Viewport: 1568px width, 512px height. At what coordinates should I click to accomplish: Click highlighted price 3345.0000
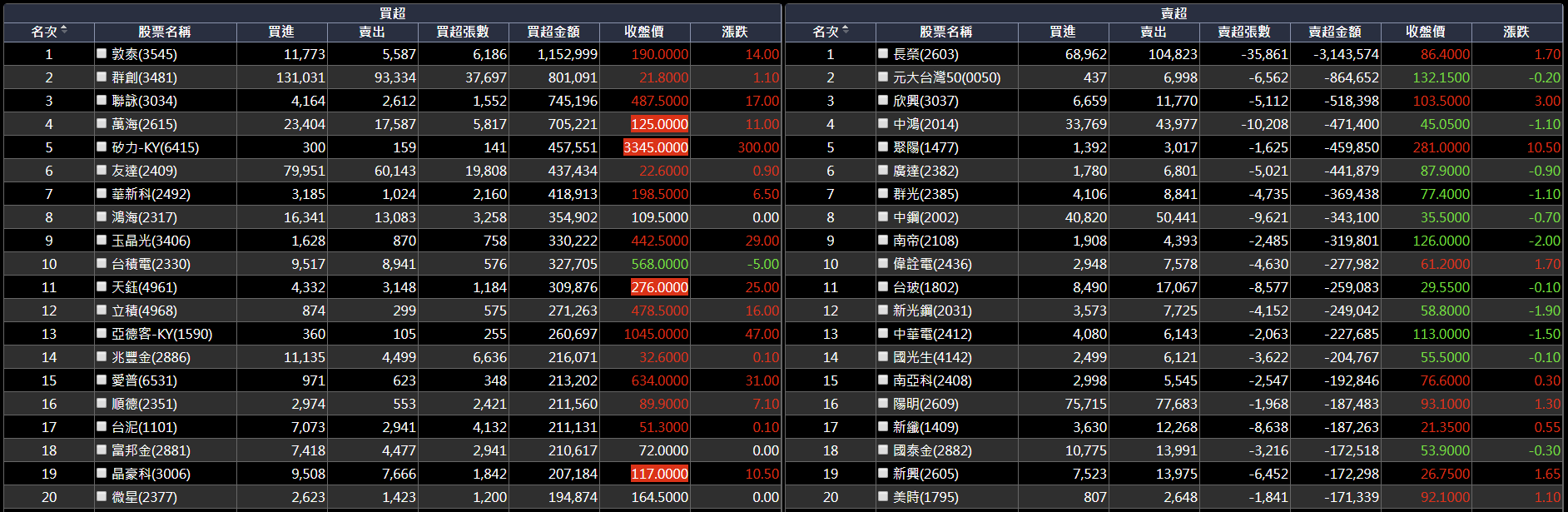[656, 147]
